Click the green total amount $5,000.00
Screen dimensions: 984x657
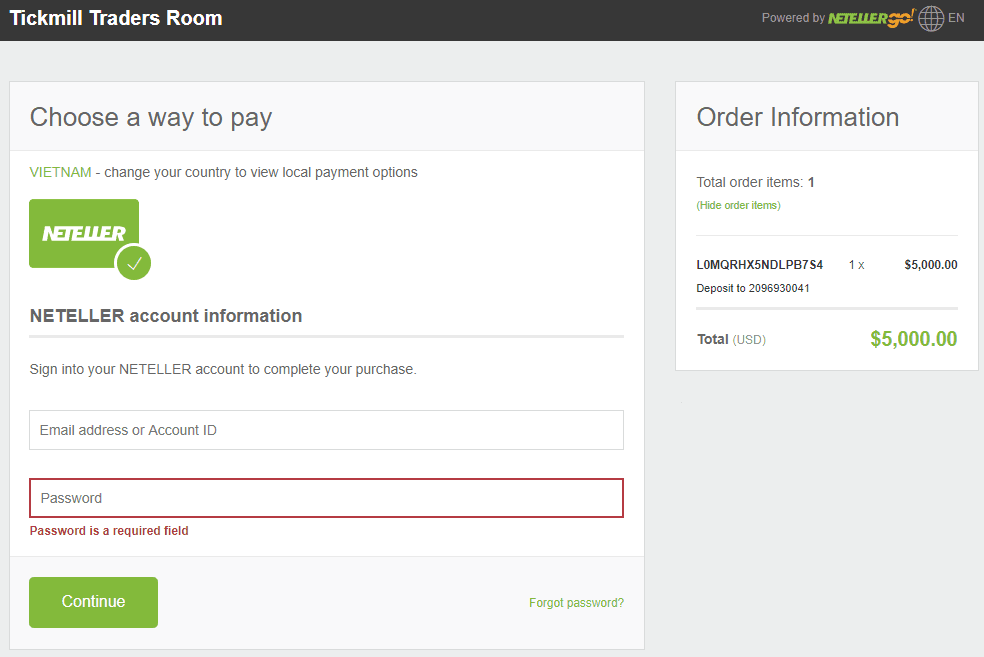point(913,339)
